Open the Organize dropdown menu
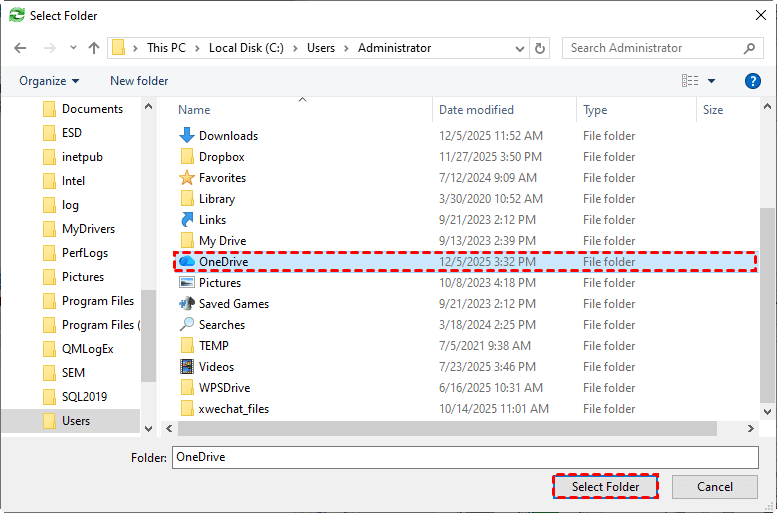 pyautogui.click(x=48, y=81)
